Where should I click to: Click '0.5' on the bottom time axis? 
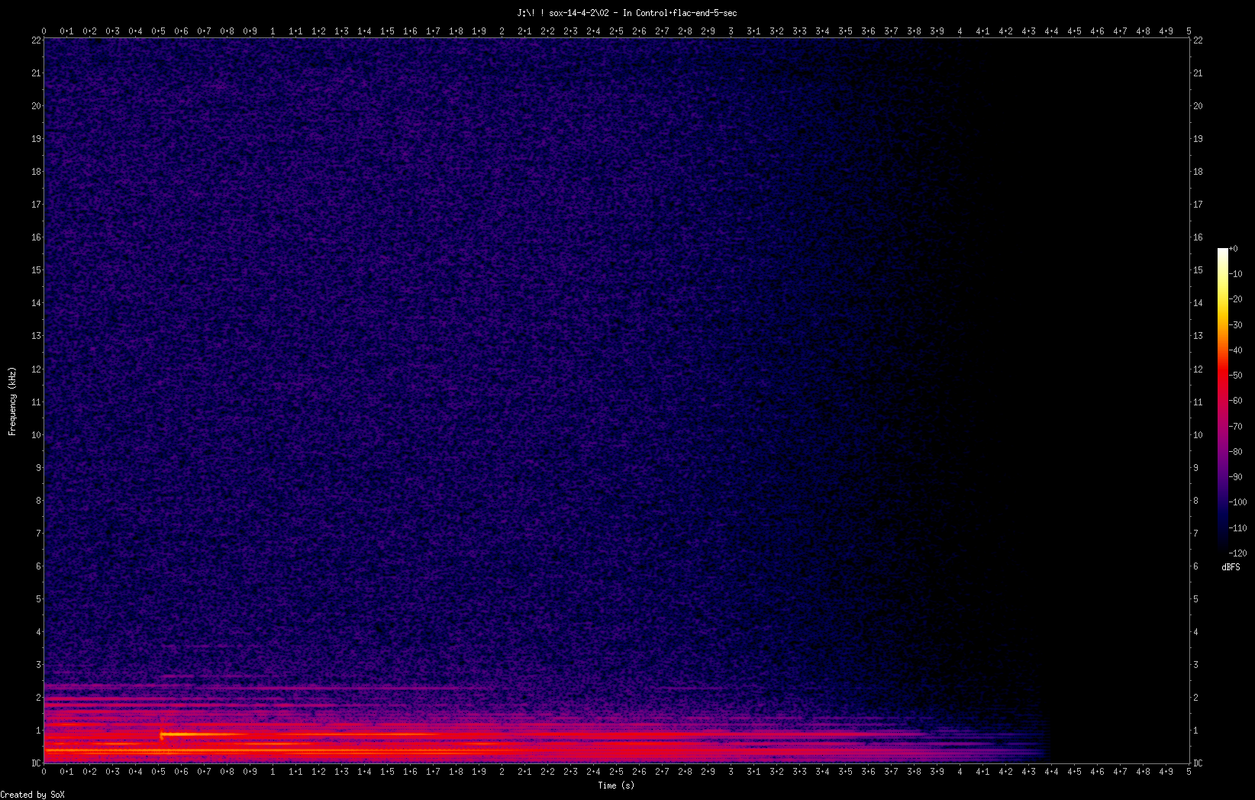click(x=158, y=772)
